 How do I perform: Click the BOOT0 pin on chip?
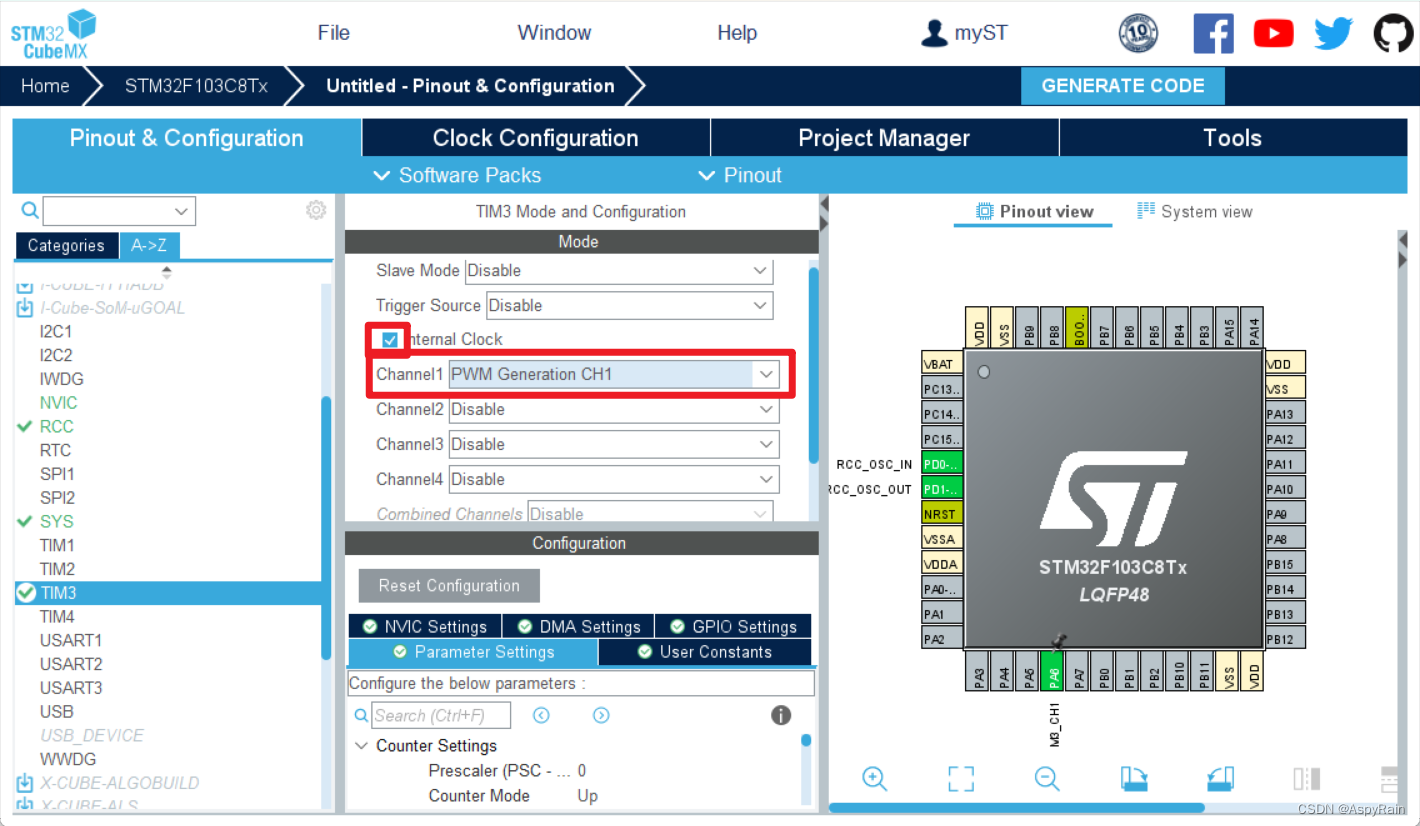pos(1078,327)
